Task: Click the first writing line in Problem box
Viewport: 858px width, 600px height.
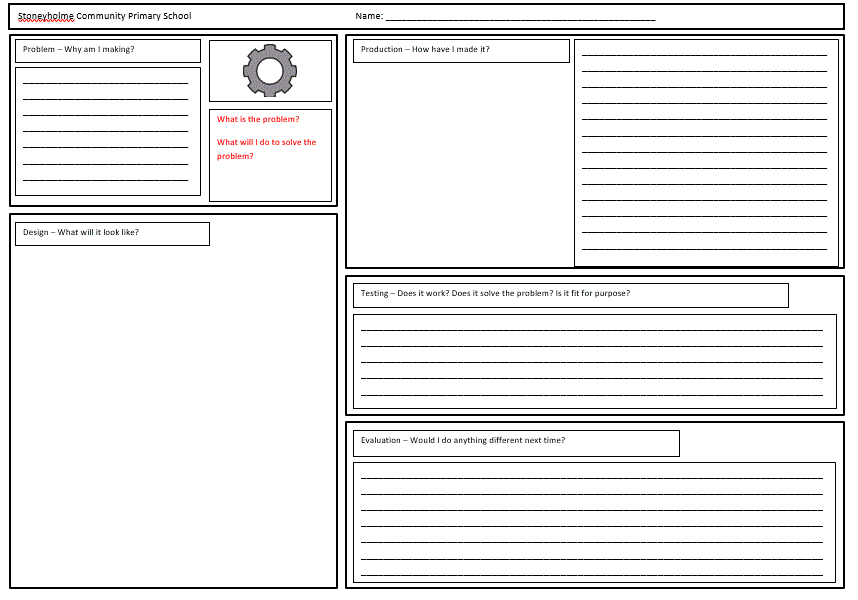Action: [105, 82]
